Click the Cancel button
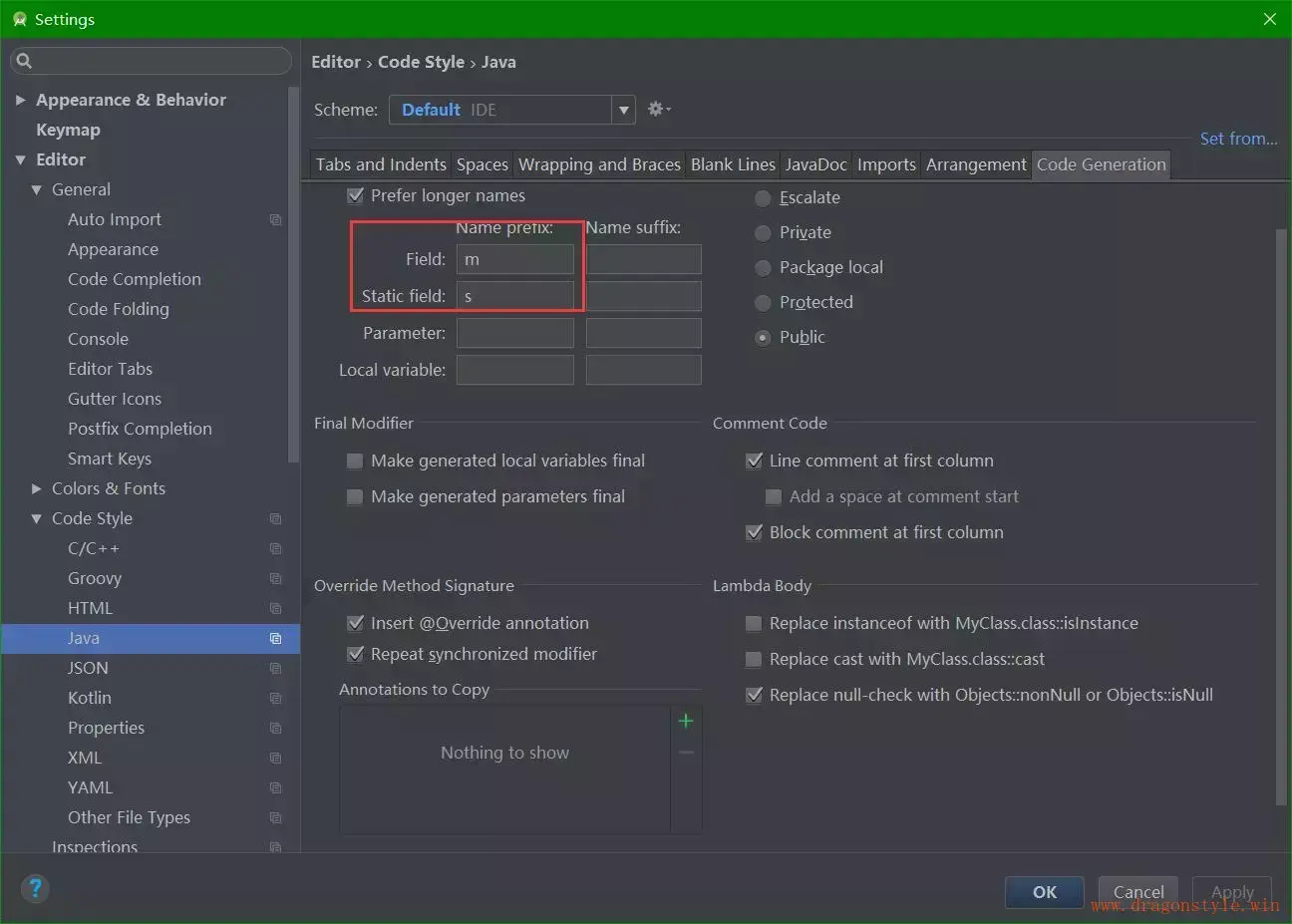Screen dimensions: 1292x924 click(1138, 892)
